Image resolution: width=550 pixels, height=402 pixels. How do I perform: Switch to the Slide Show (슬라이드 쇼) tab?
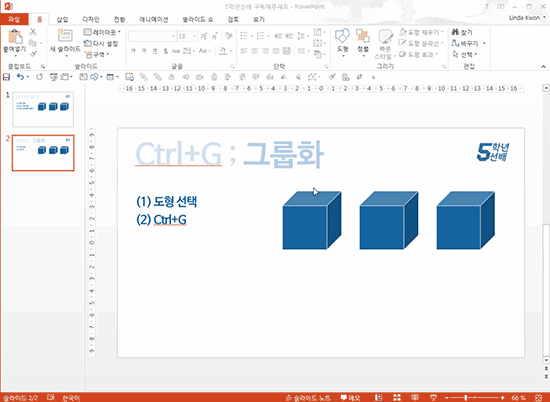(197, 19)
